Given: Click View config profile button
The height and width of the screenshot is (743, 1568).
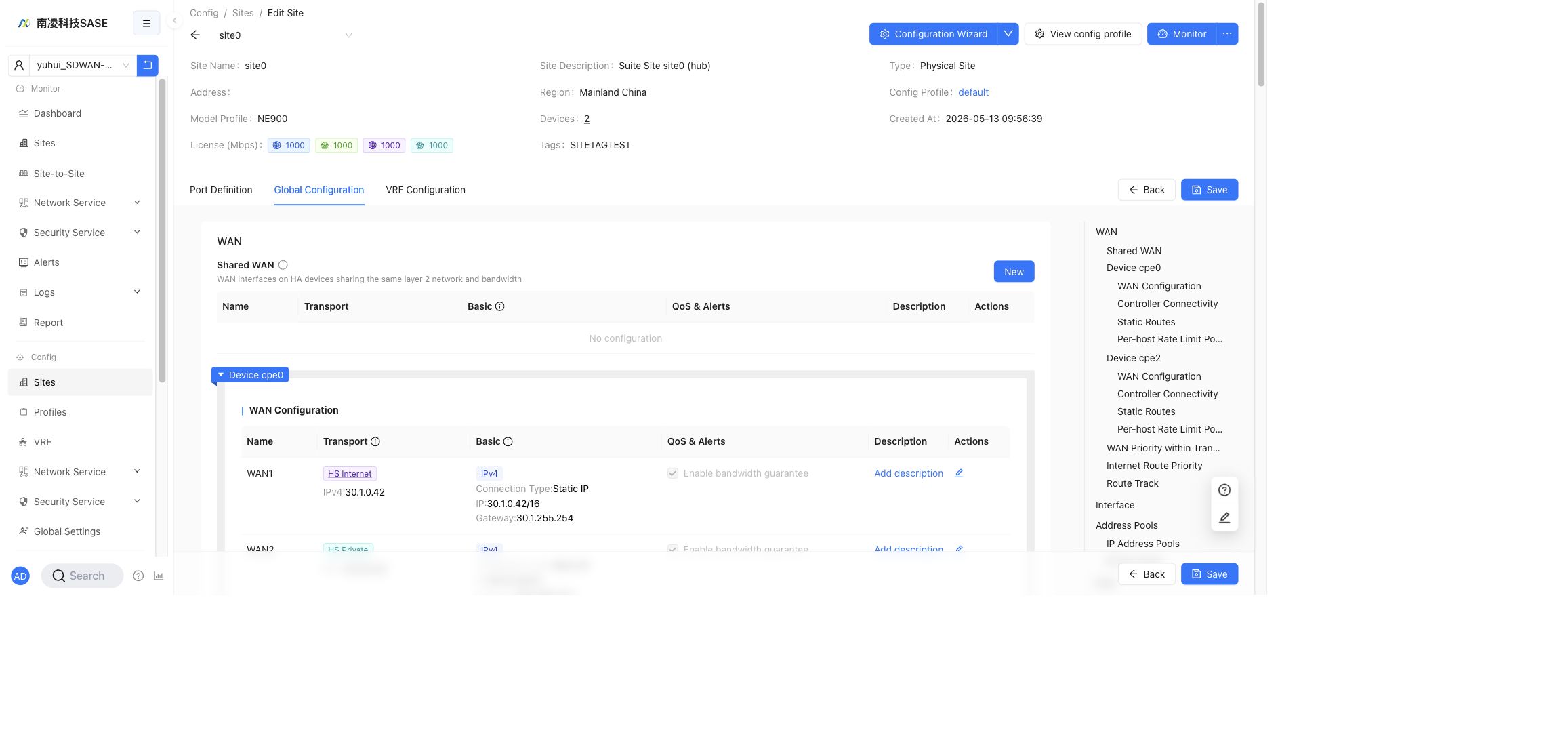Looking at the screenshot, I should coord(1083,34).
